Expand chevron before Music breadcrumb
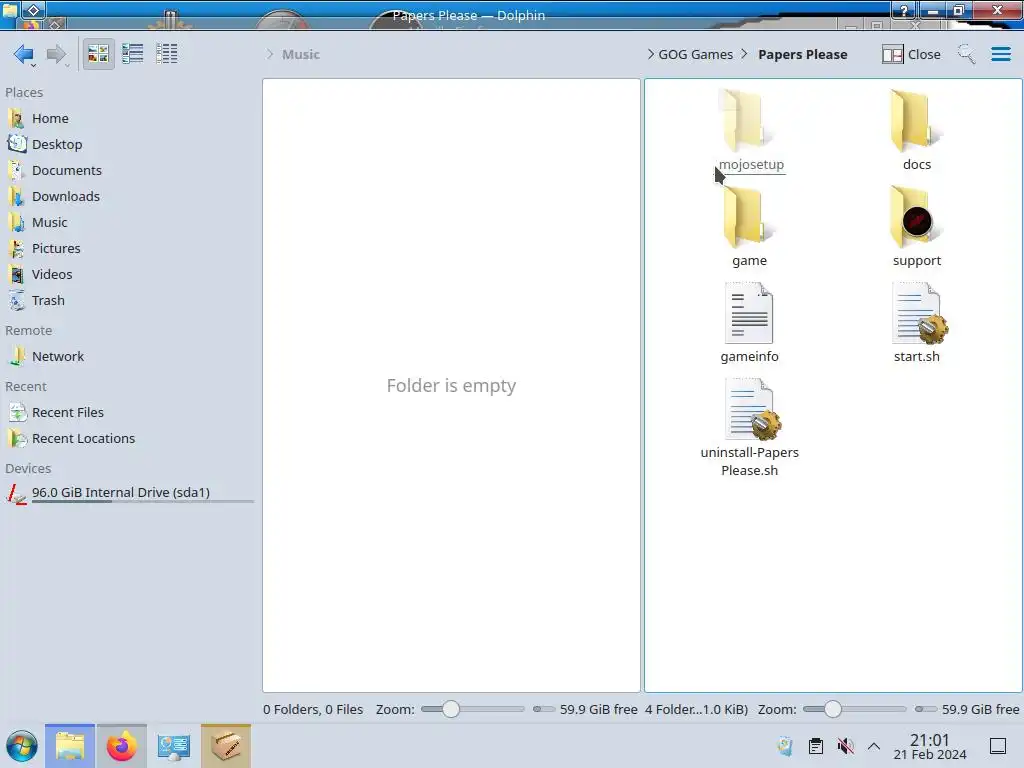The image size is (1024, 768). click(270, 54)
